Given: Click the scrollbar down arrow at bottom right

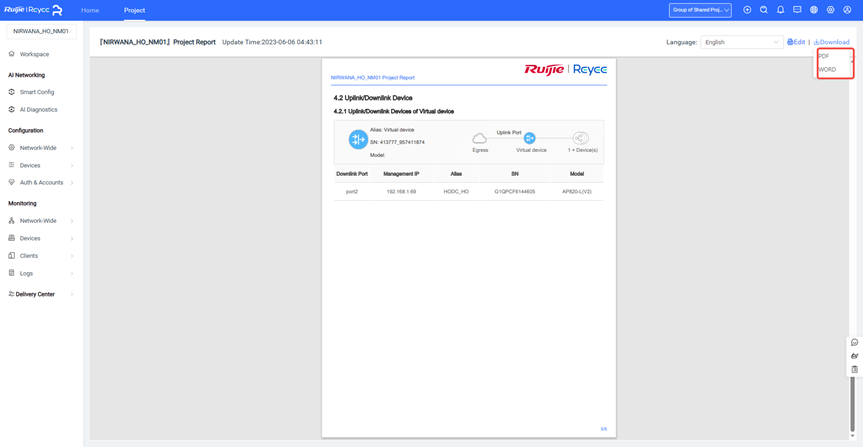Looking at the screenshot, I should 853,436.
